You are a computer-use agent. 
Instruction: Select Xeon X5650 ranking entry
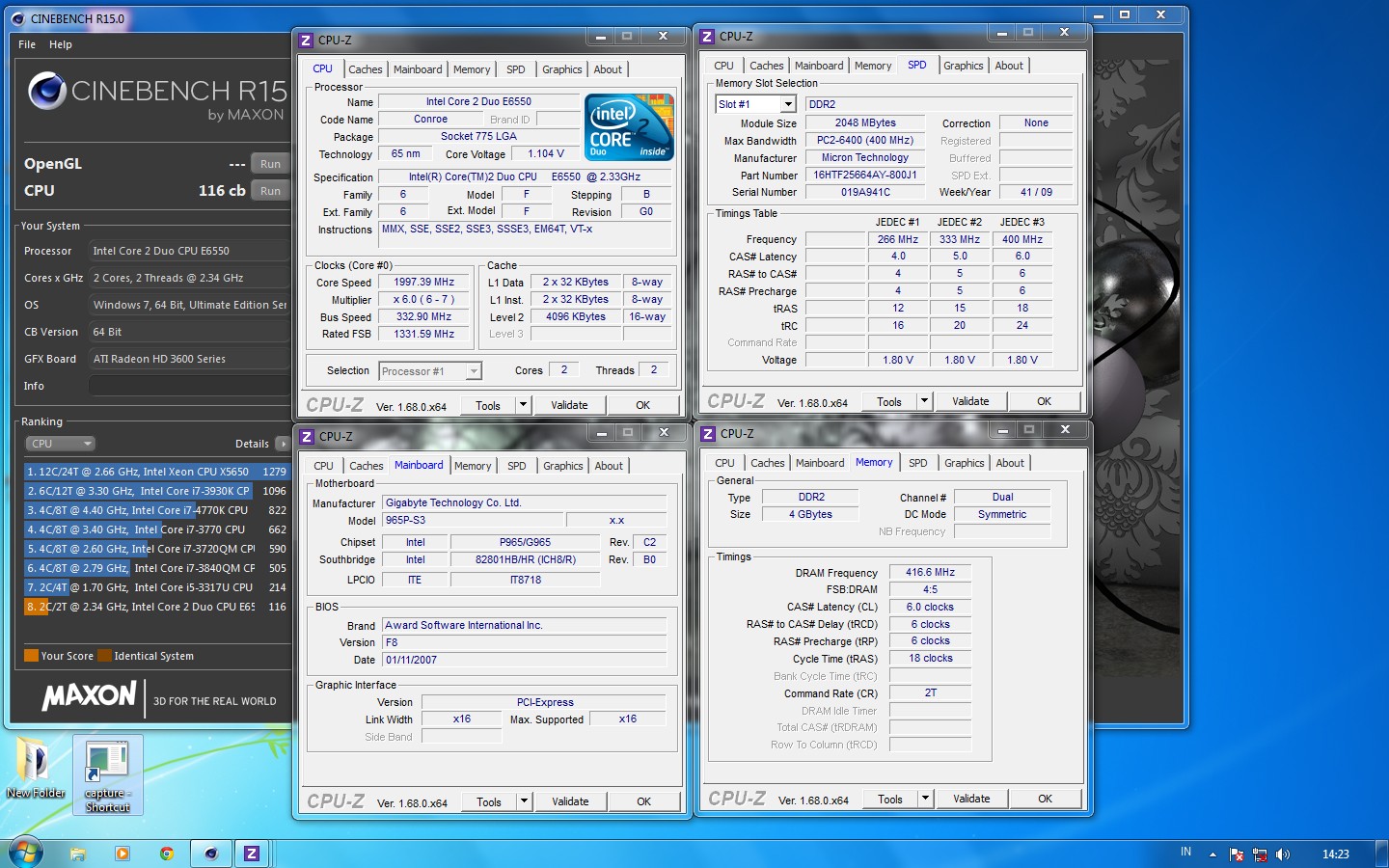tap(156, 472)
